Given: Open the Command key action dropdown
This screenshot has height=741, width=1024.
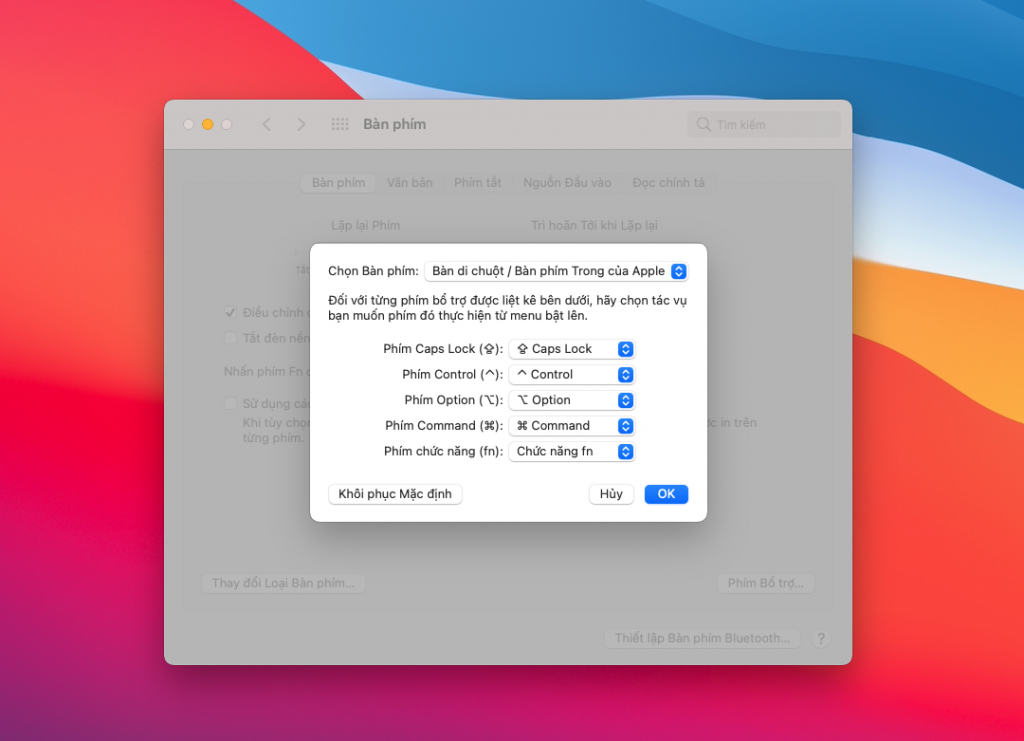Looking at the screenshot, I should pos(571,426).
